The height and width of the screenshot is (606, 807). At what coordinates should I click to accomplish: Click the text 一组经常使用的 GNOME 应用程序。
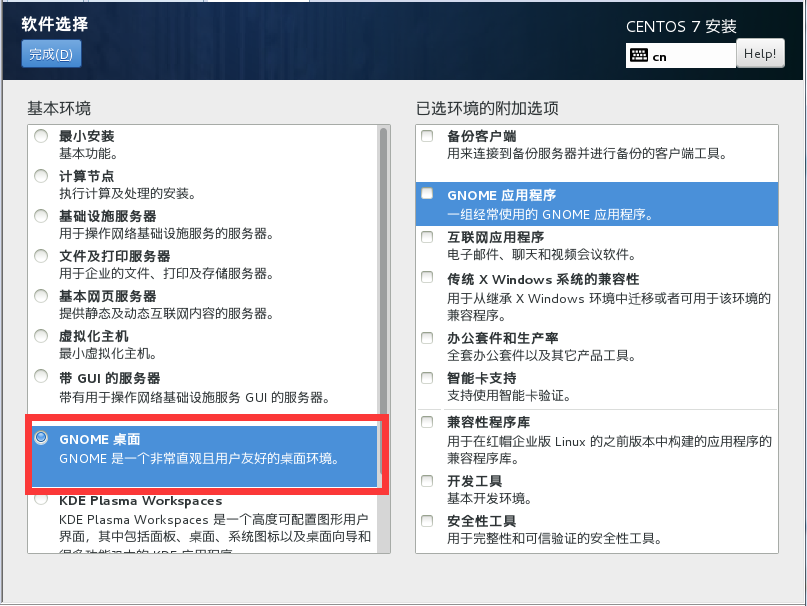tap(550, 215)
